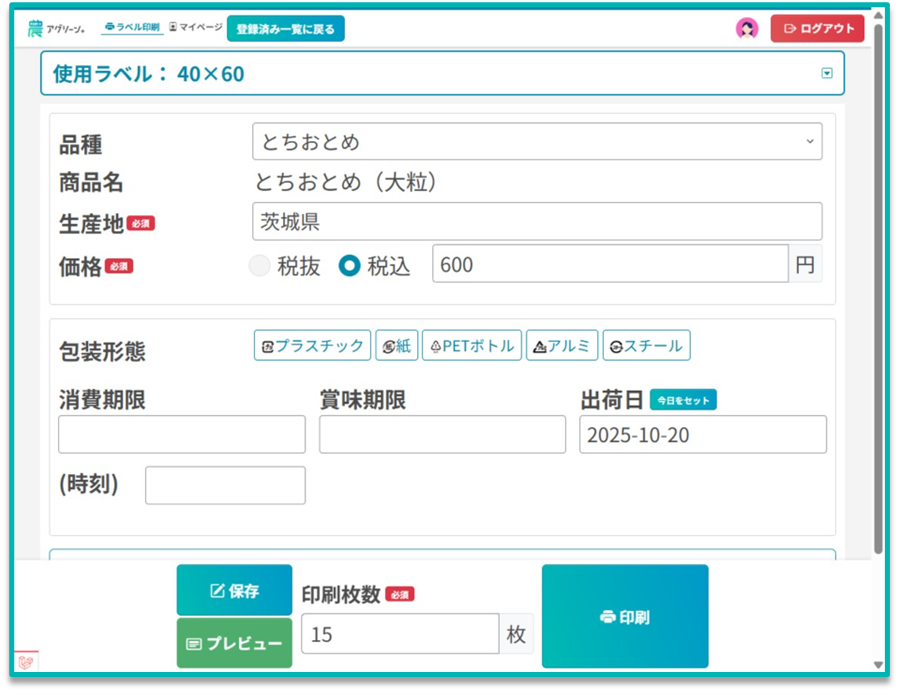Click the 印刷枚数 input field
Screen dimensions: 899x692
point(399,634)
